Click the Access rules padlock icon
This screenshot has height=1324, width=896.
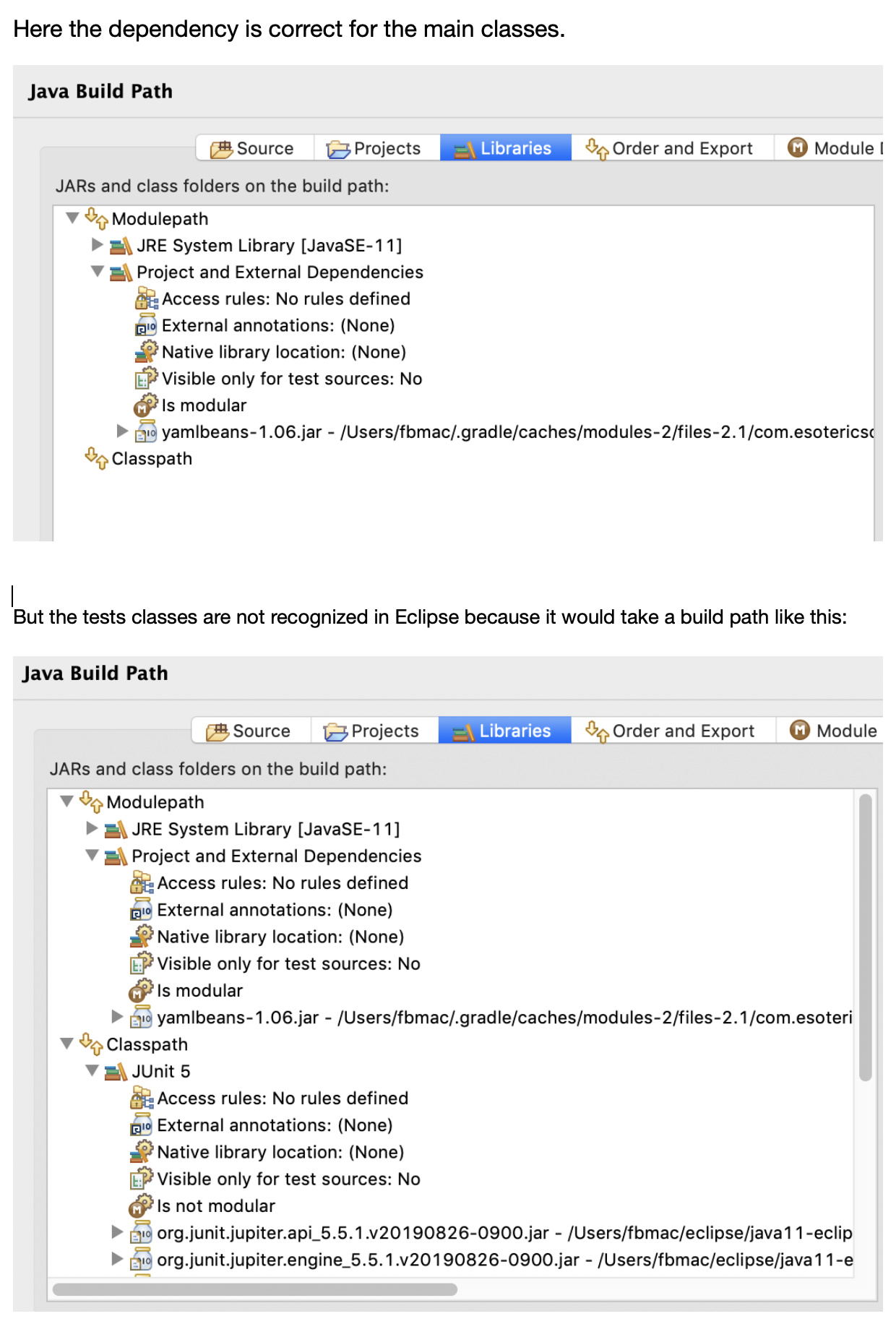pos(143,298)
